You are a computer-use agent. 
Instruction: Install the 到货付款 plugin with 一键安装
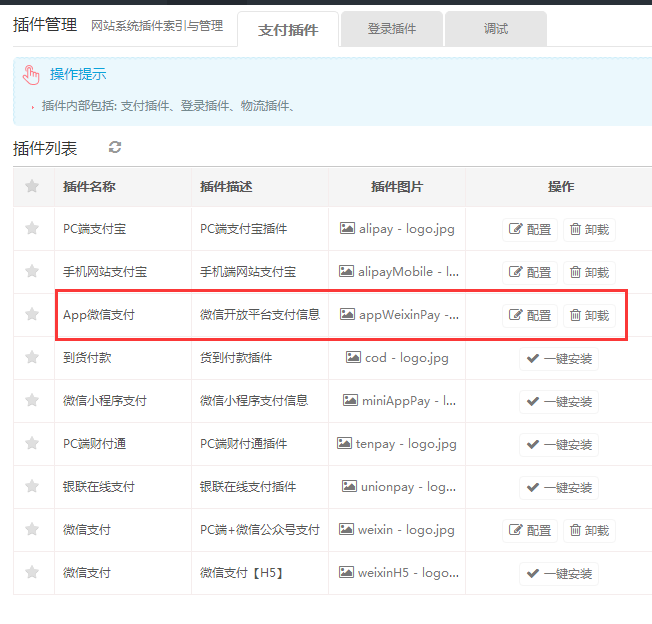click(x=558, y=358)
